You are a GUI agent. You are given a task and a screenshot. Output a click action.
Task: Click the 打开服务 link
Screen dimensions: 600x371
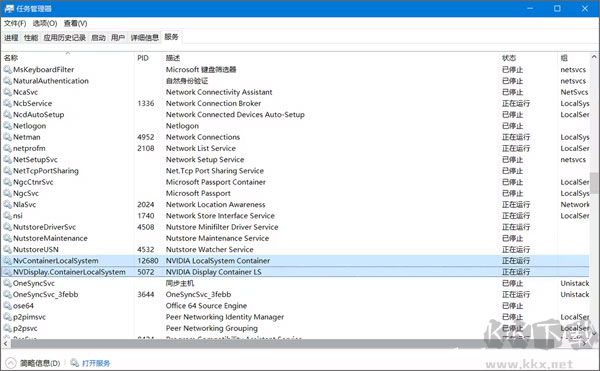click(x=96, y=363)
